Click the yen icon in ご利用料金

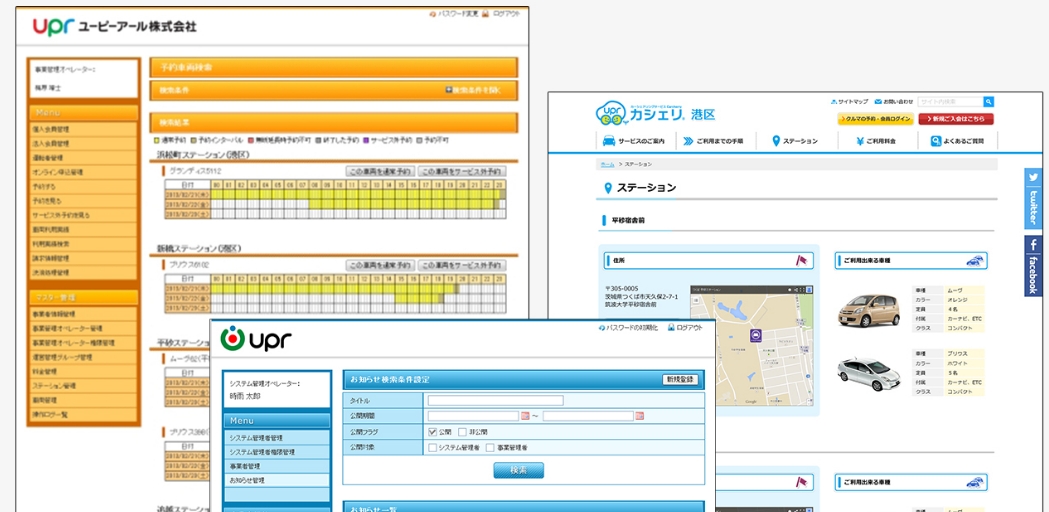click(860, 141)
